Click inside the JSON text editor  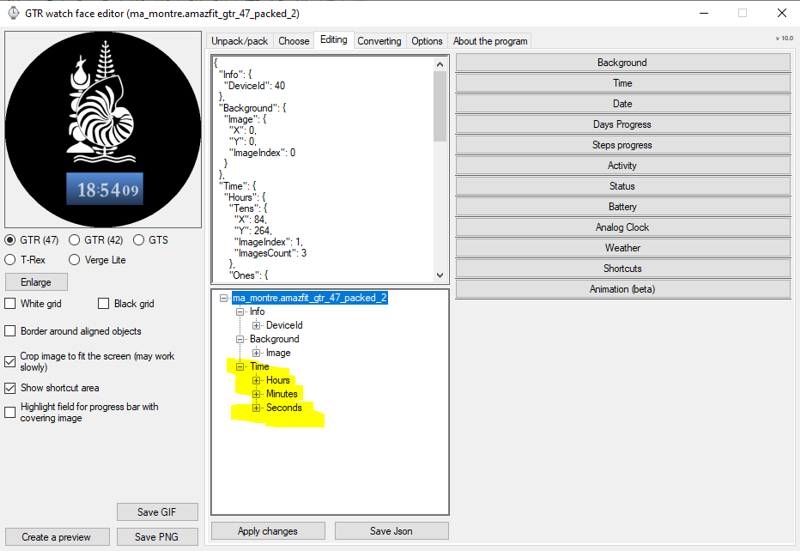click(x=323, y=170)
